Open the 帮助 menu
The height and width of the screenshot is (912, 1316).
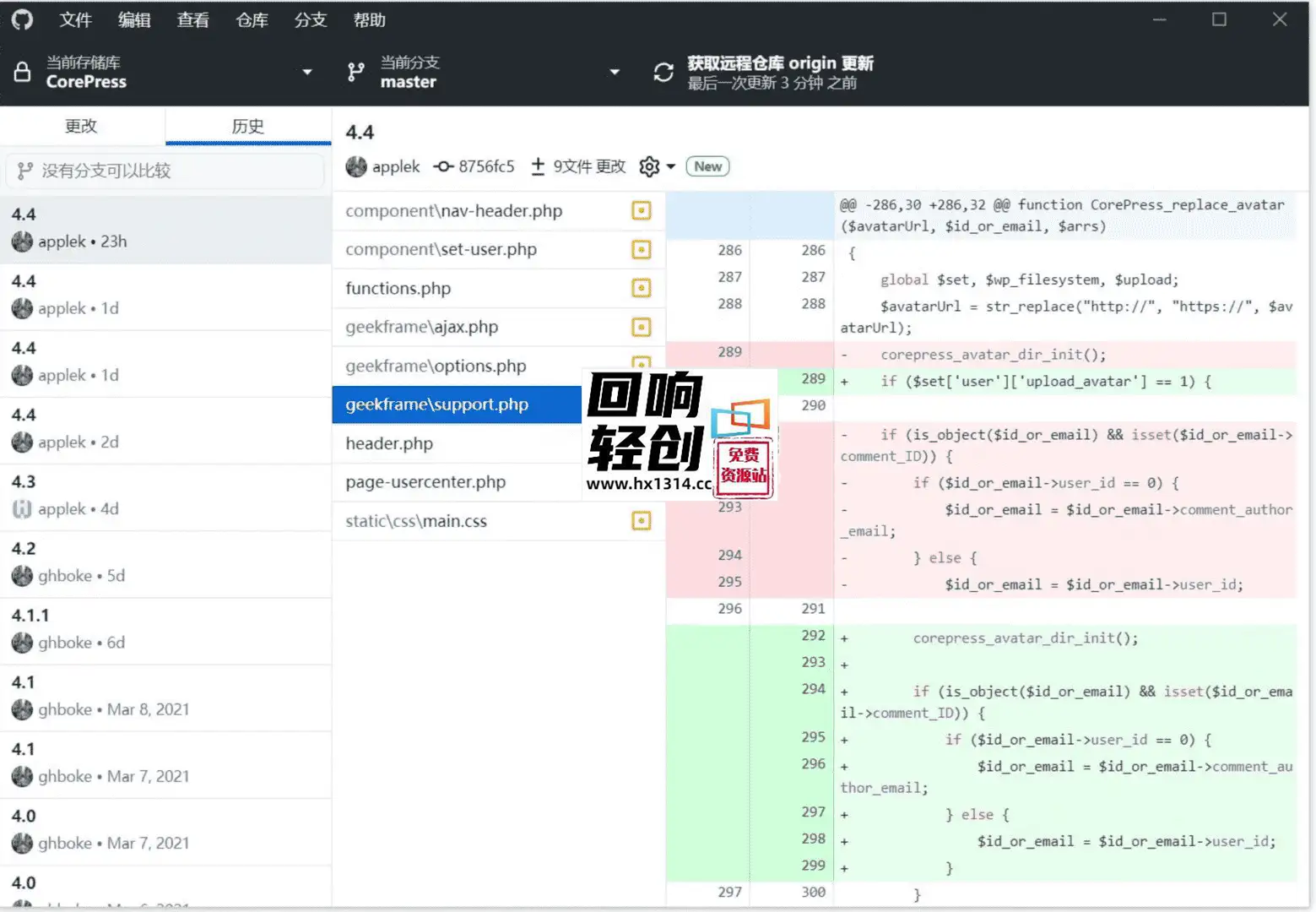click(x=370, y=20)
